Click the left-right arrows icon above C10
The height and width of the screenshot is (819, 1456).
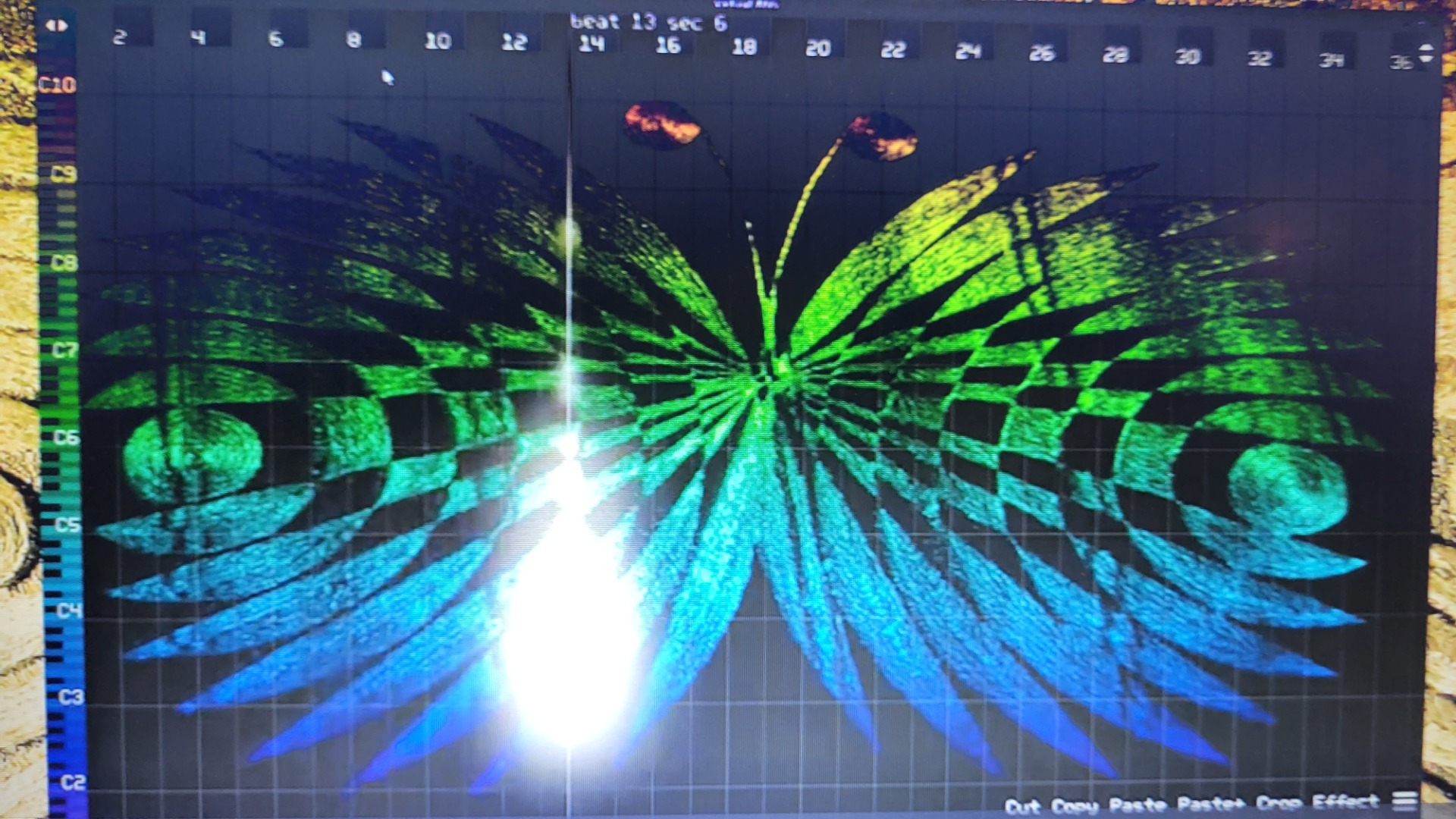tap(57, 26)
